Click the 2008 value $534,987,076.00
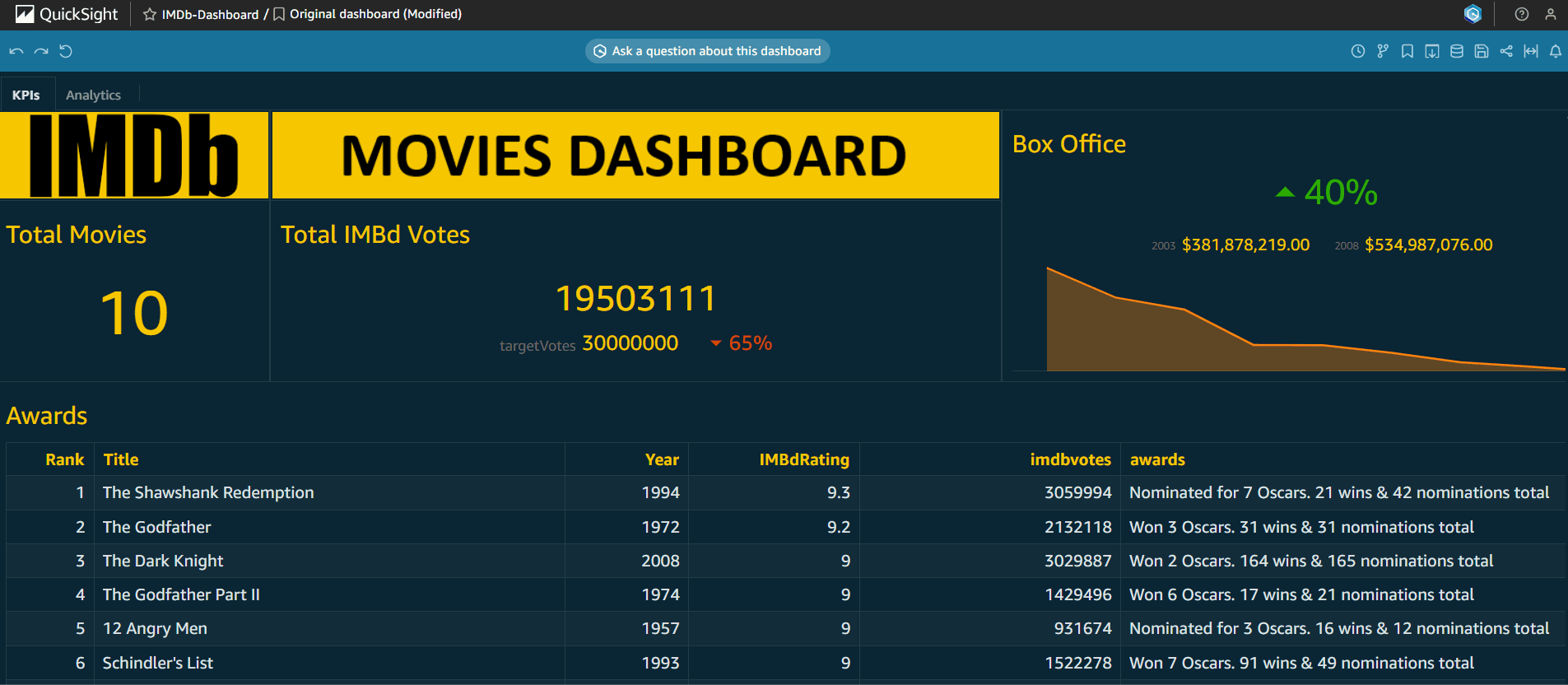1568x685 pixels. coord(1429,245)
